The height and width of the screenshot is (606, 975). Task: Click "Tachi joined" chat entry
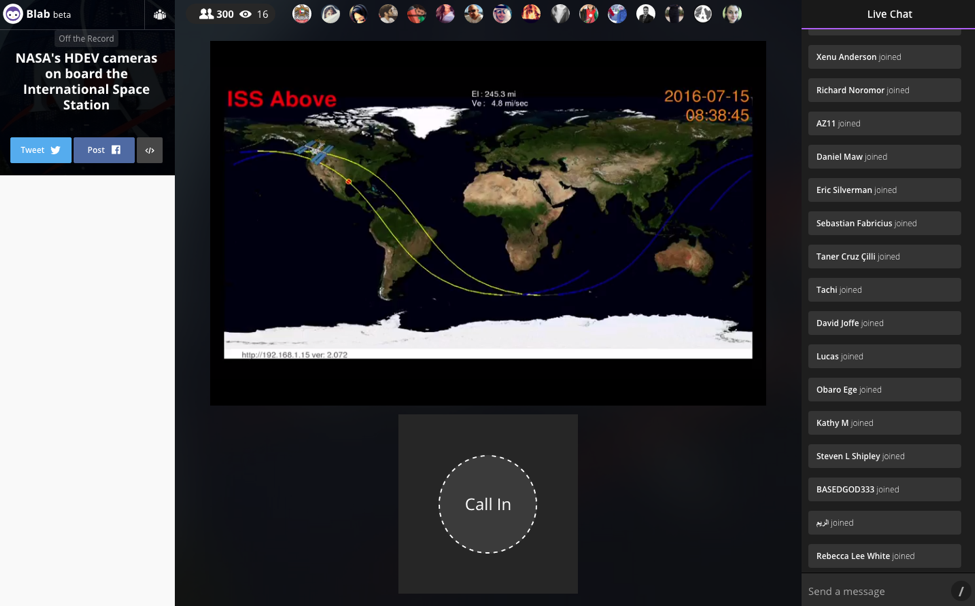(884, 290)
